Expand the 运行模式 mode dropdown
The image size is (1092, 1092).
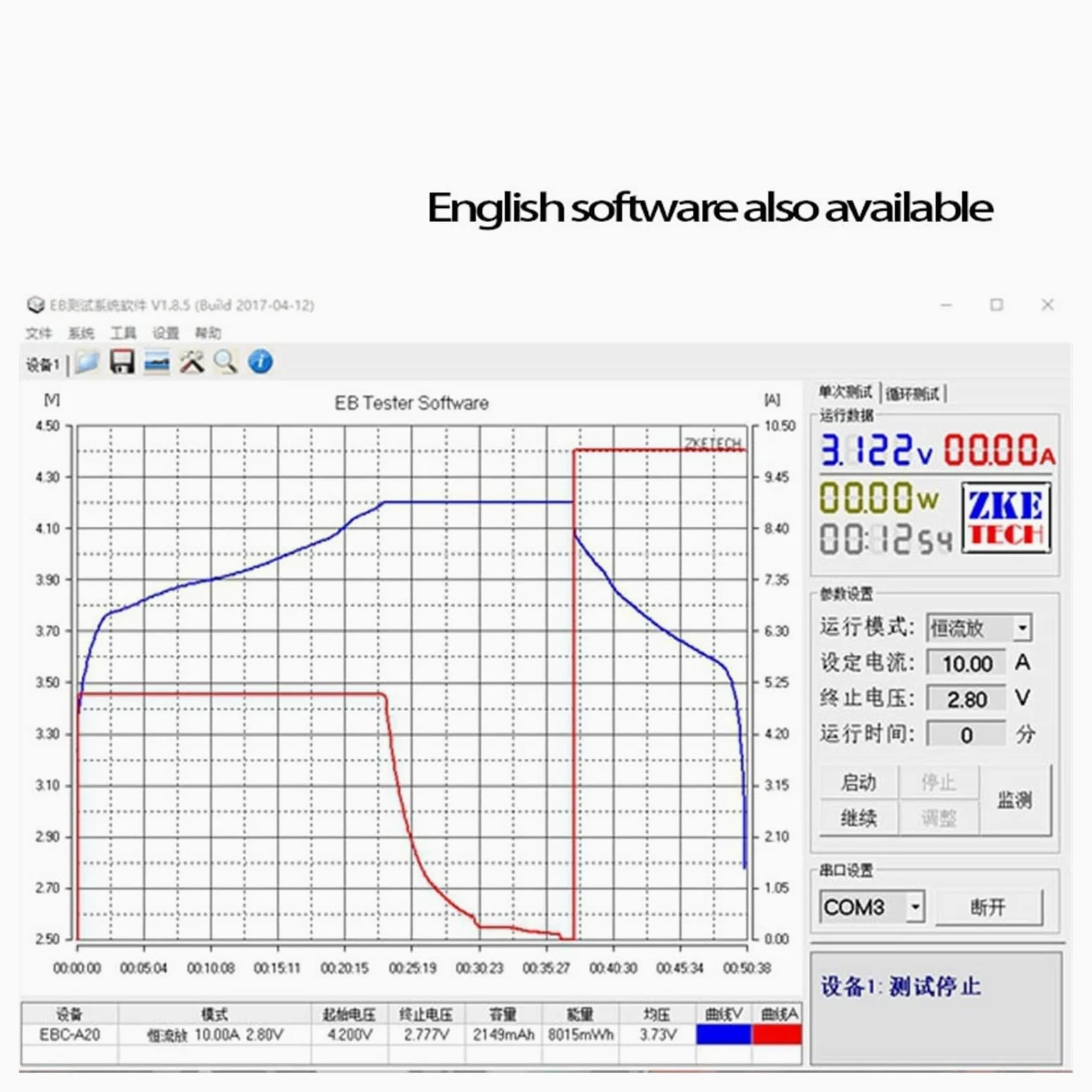[x=1022, y=628]
